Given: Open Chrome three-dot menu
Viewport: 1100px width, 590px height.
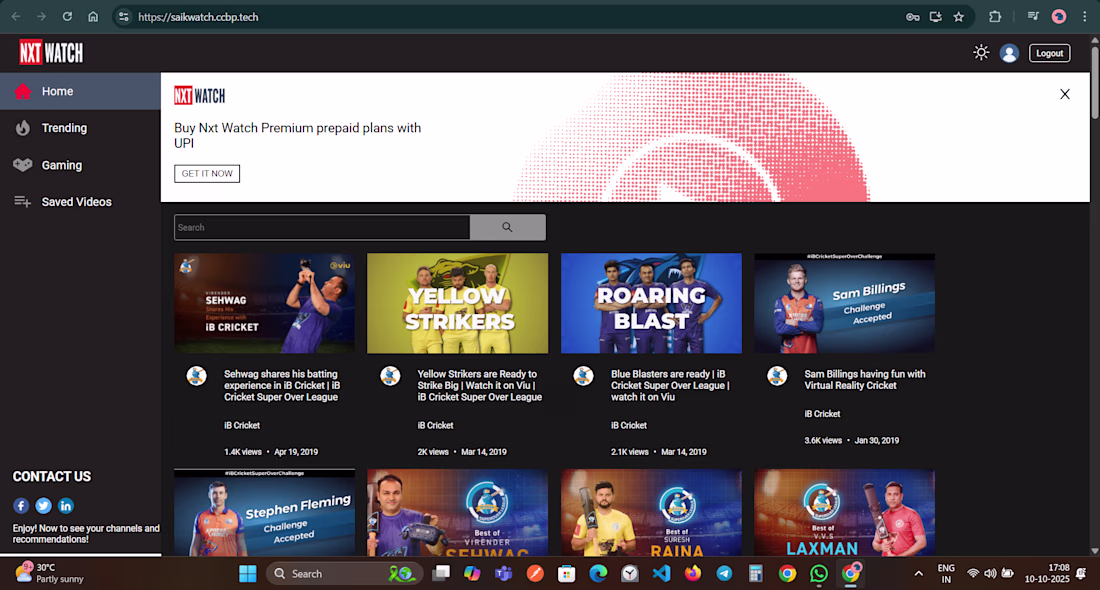Looking at the screenshot, I should (x=1085, y=17).
